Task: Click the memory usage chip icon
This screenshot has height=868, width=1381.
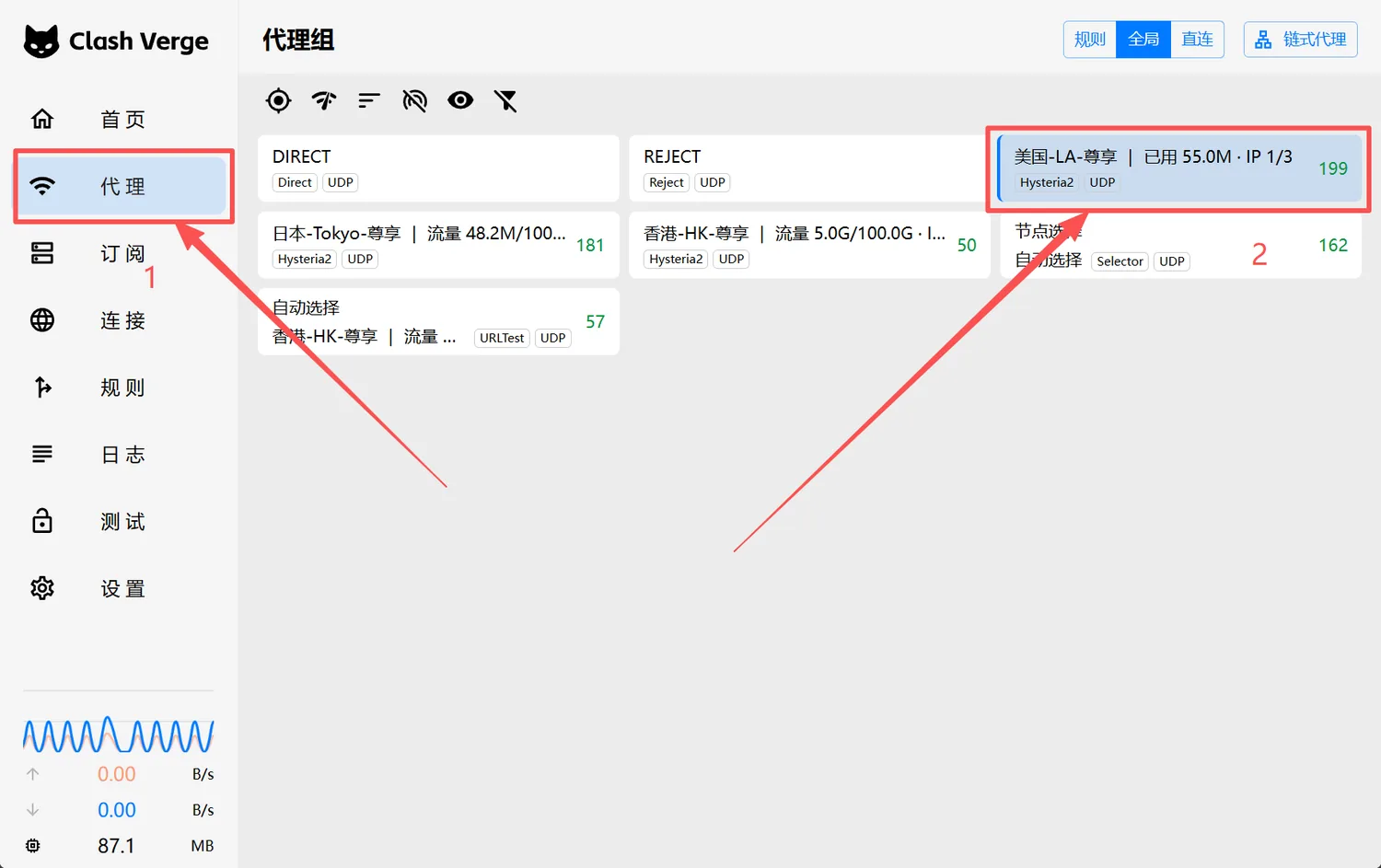Action: pyautogui.click(x=33, y=845)
